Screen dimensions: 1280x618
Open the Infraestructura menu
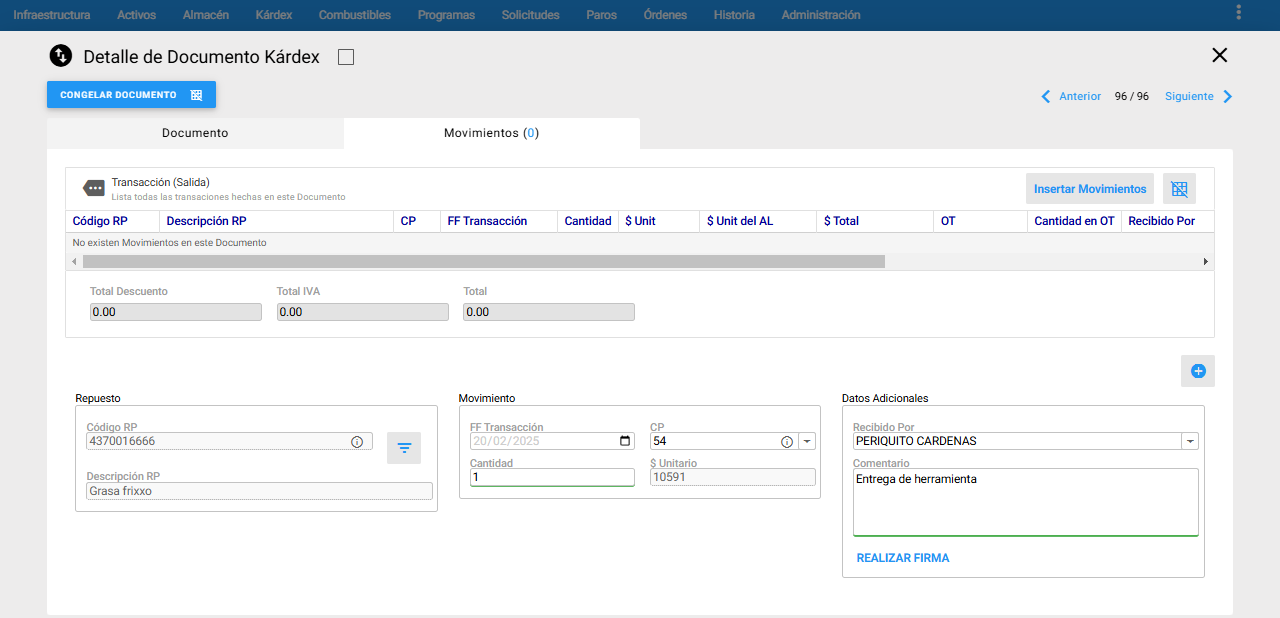click(x=52, y=15)
